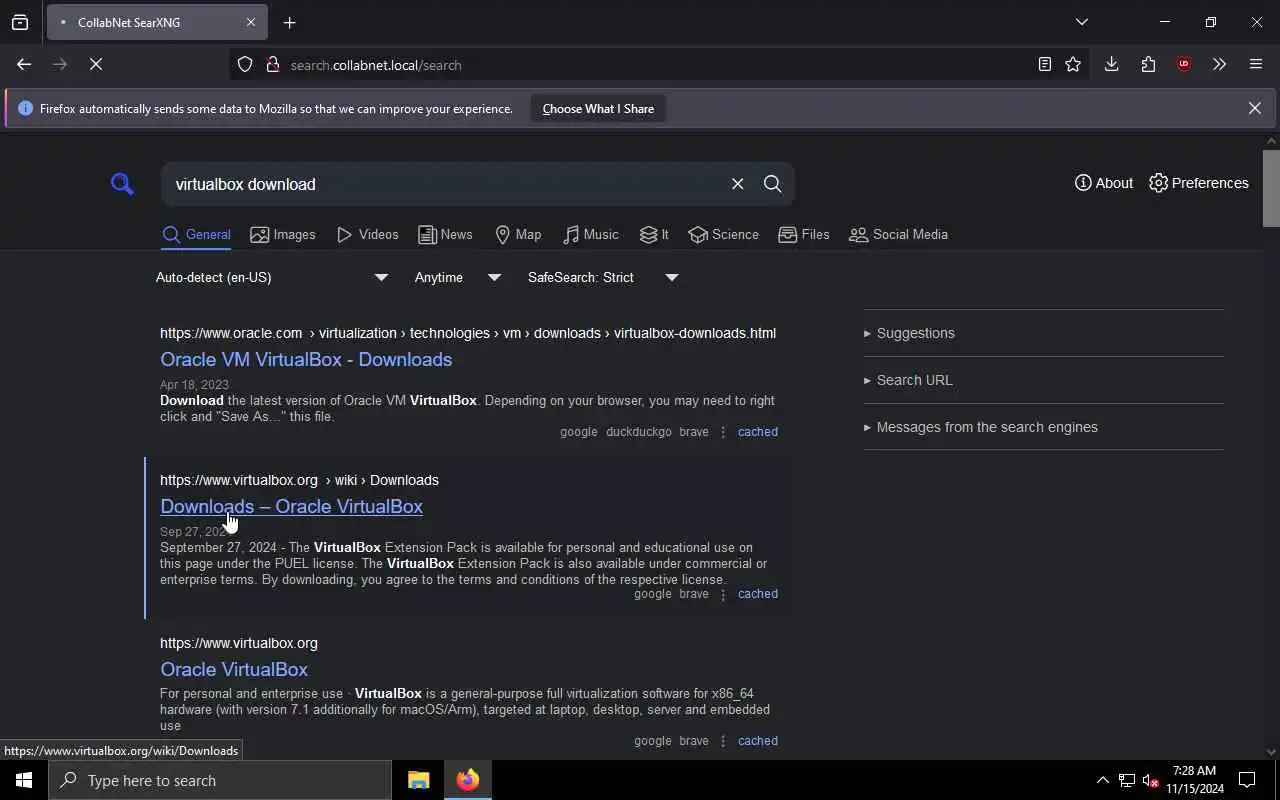Click Choose What I Share button
The image size is (1280, 800).
598,109
